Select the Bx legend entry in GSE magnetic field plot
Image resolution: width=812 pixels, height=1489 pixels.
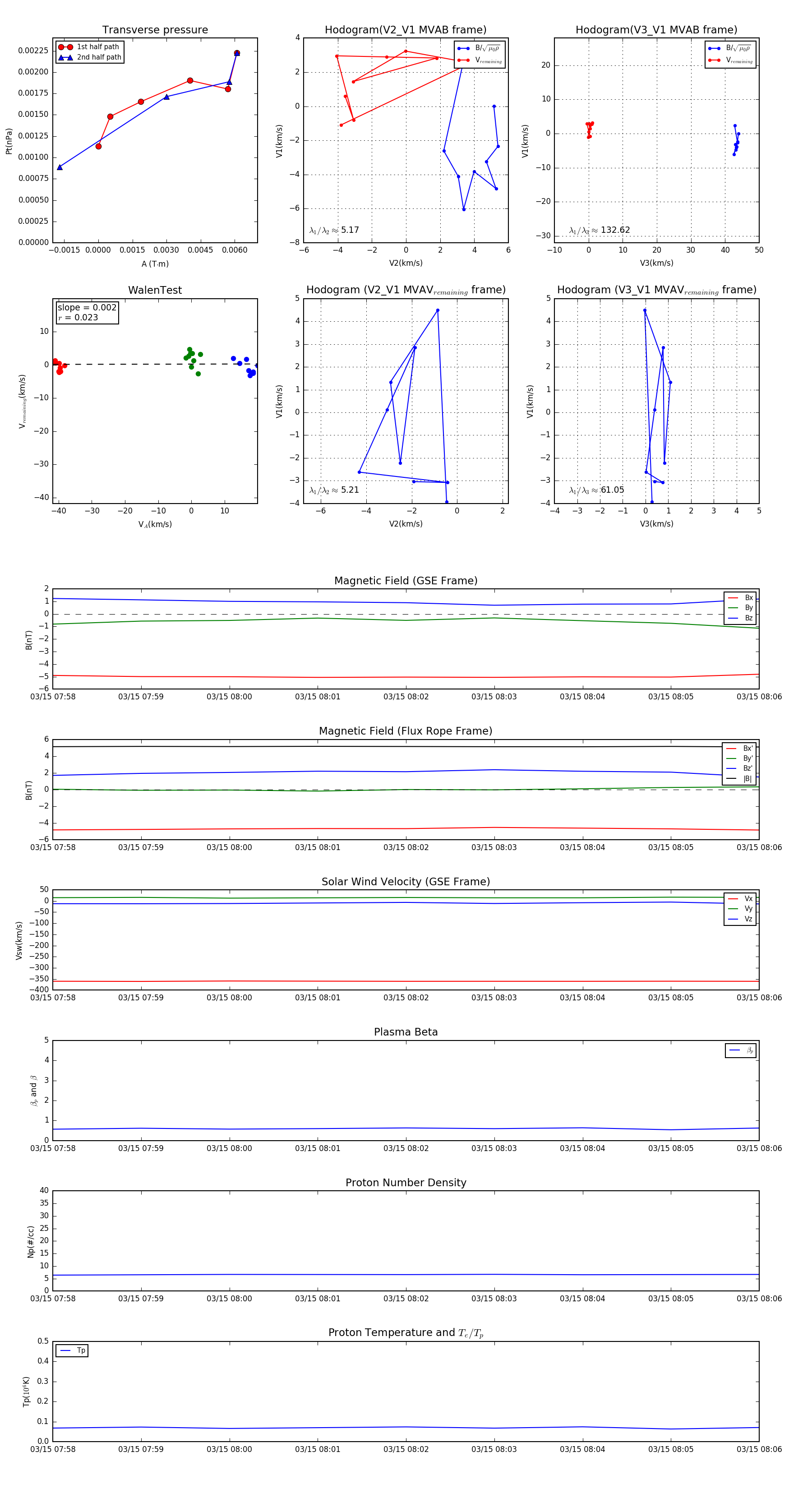pos(740,598)
